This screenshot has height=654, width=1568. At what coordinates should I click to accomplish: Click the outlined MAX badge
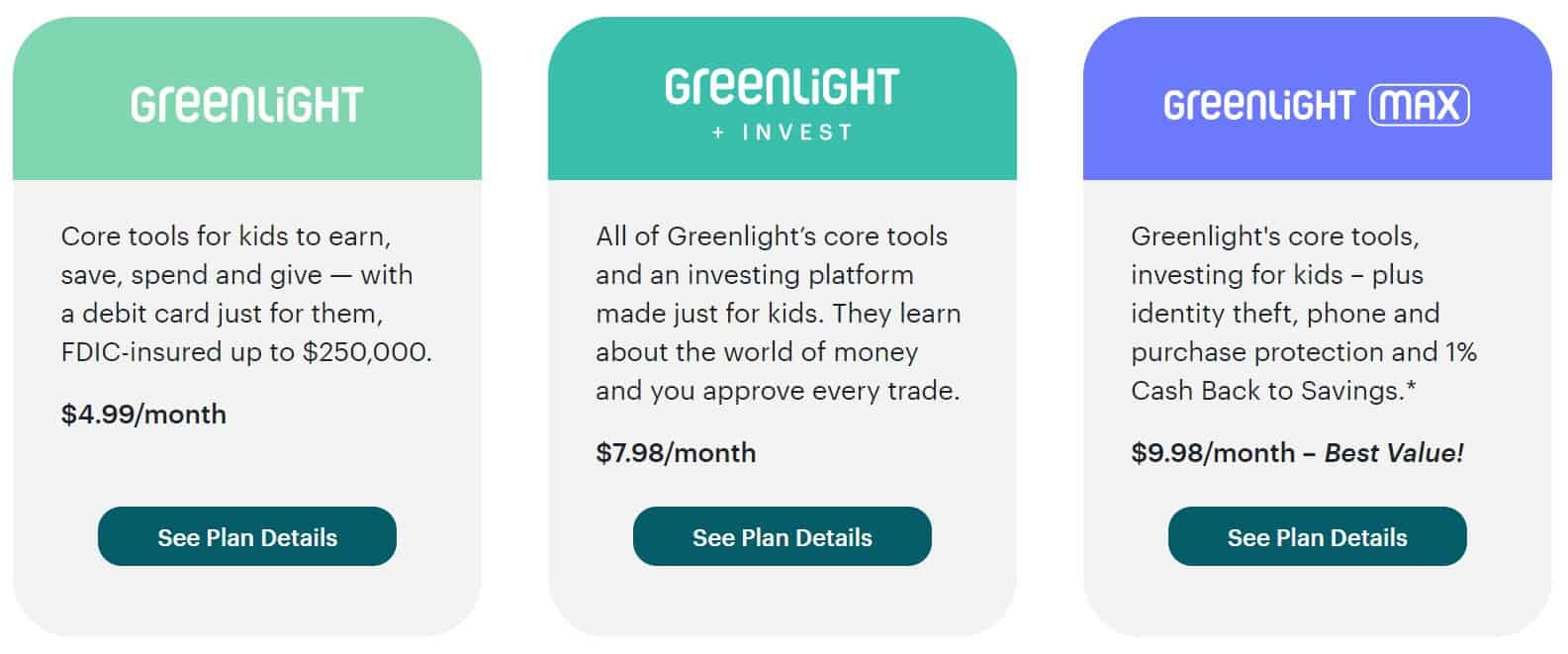1420,105
